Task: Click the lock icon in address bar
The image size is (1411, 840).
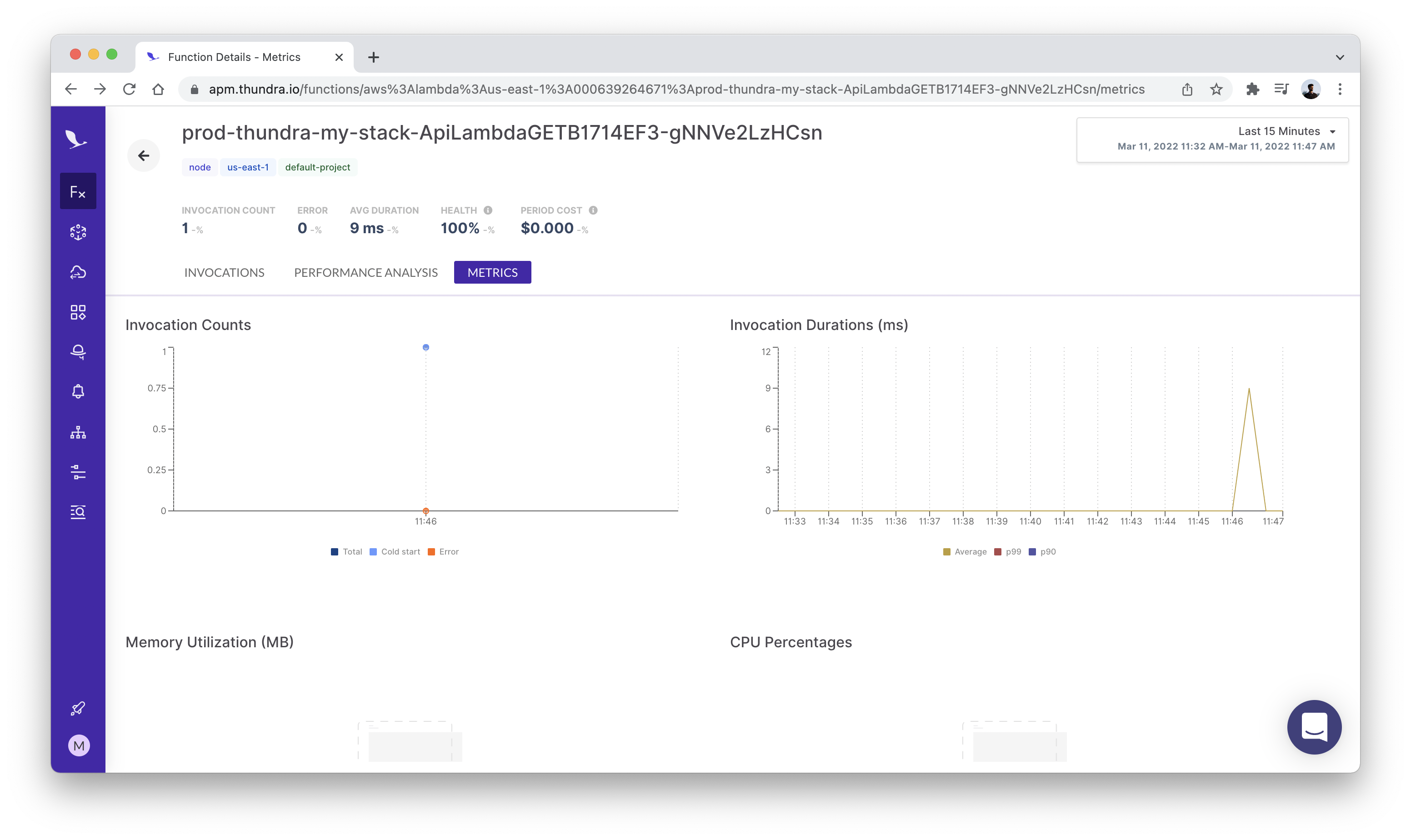Action: 195,89
